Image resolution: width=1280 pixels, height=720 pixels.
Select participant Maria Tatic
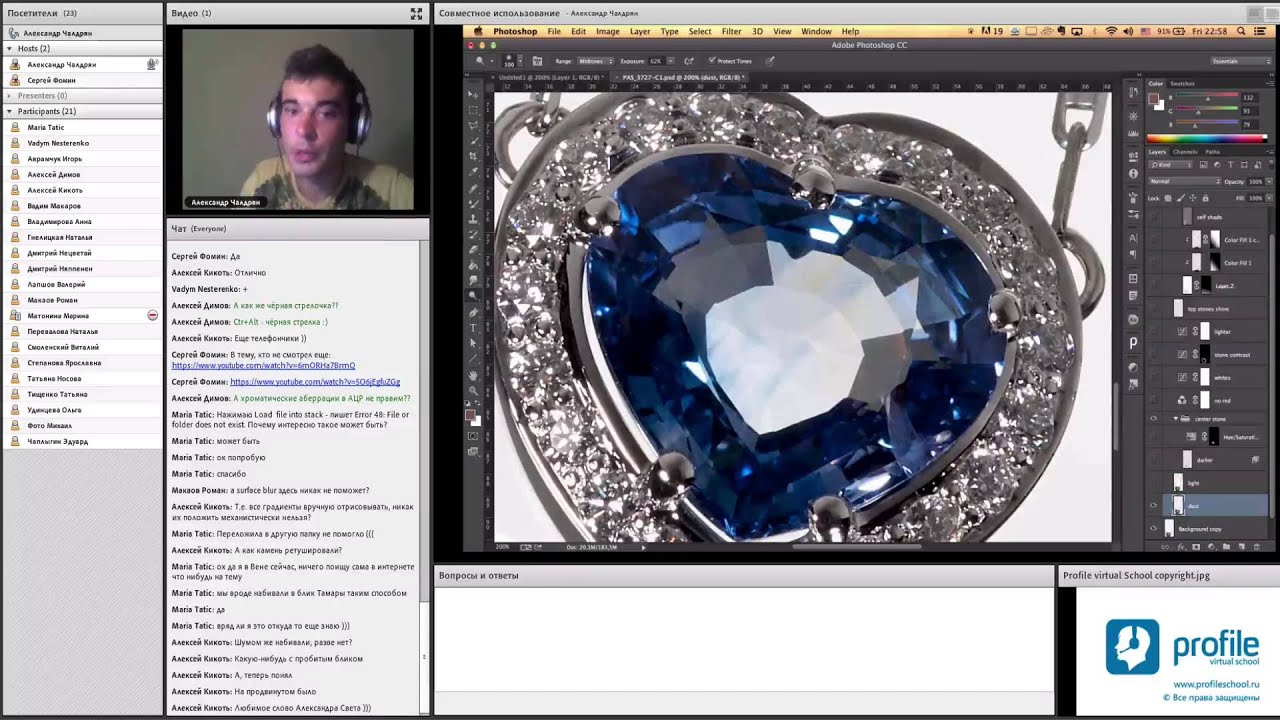[x=46, y=127]
